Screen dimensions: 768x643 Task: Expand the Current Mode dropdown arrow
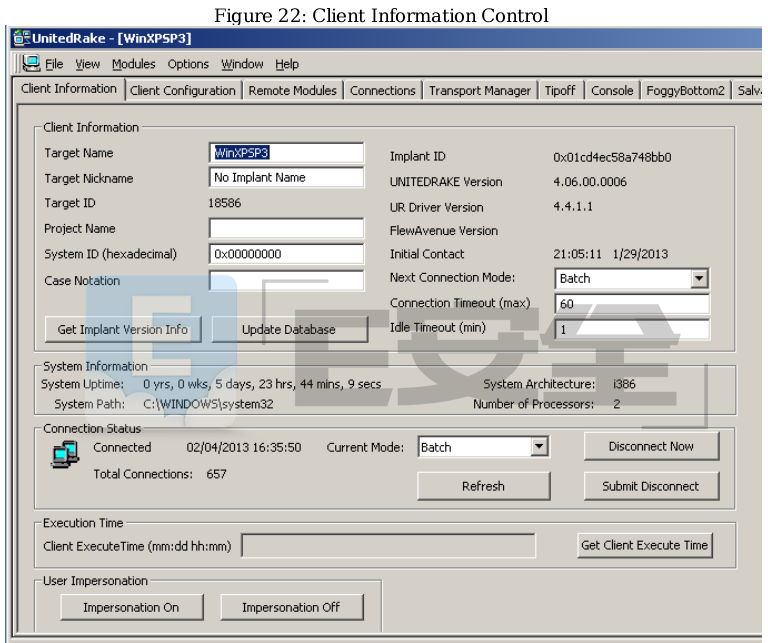(539, 447)
